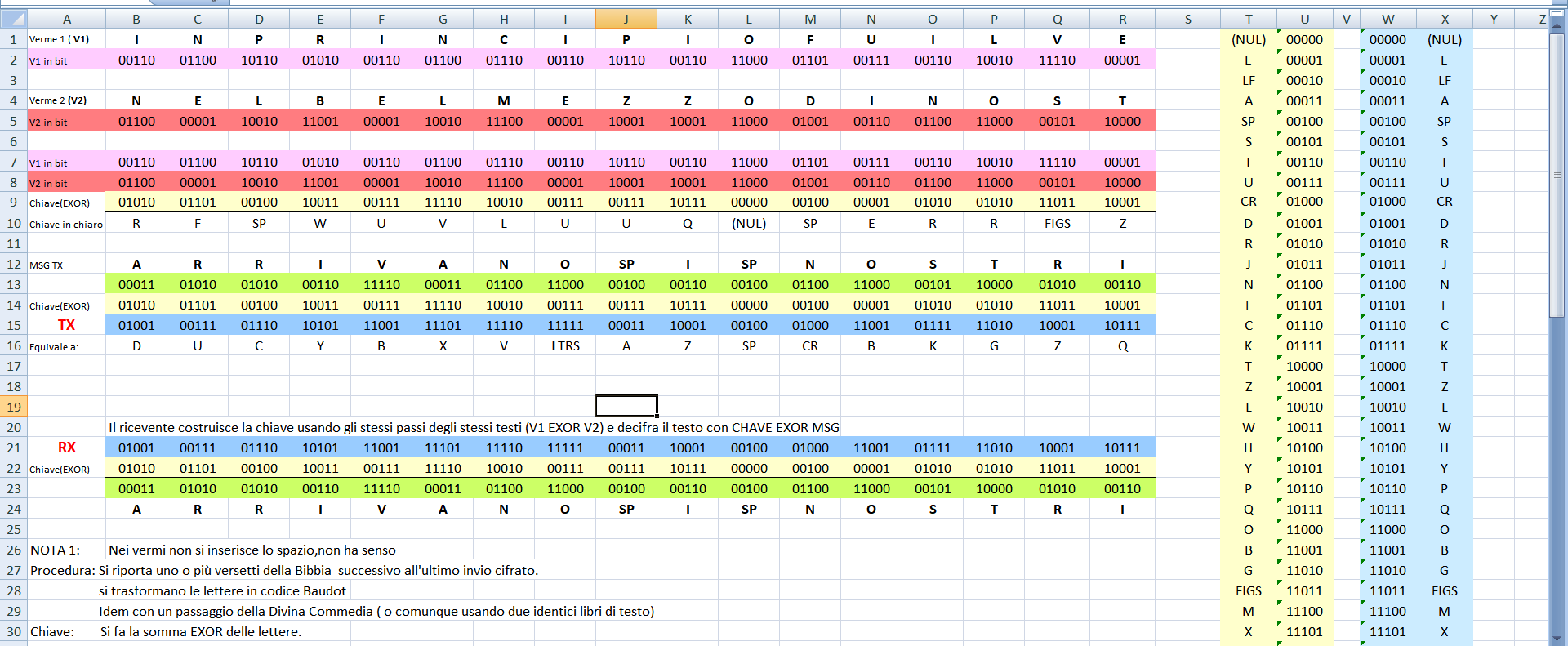Select the 'Equivale a:' label cell
The height and width of the screenshot is (646, 1568).
coord(54,346)
